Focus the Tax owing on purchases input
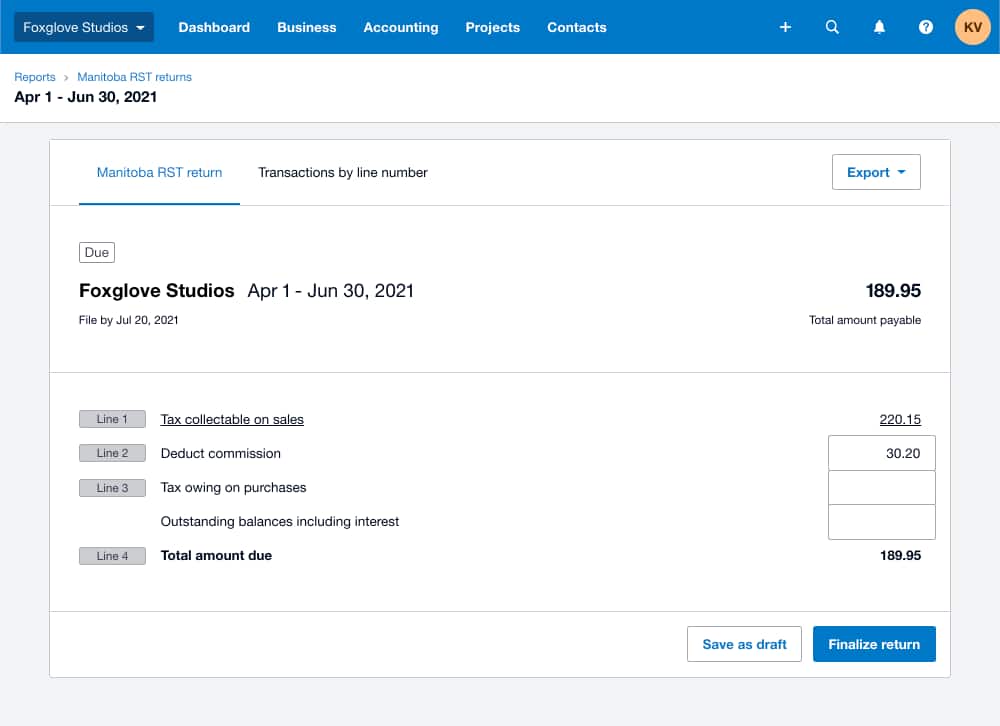This screenshot has width=1000, height=726. click(x=881, y=487)
